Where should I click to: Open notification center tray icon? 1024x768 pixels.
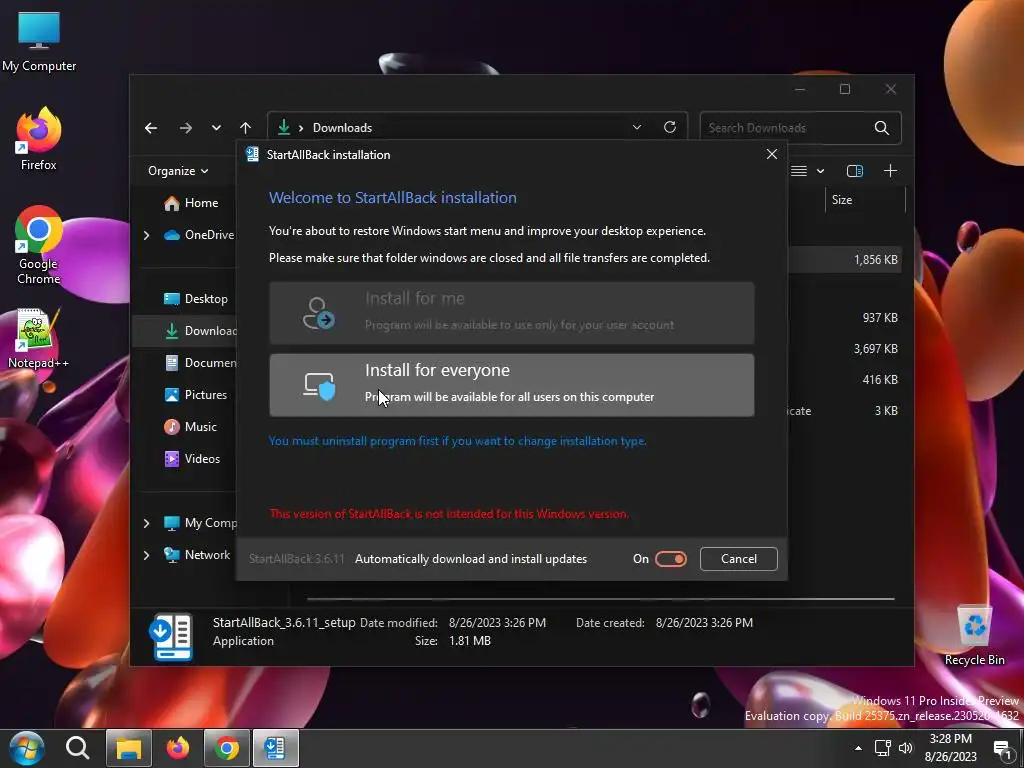coord(1003,749)
